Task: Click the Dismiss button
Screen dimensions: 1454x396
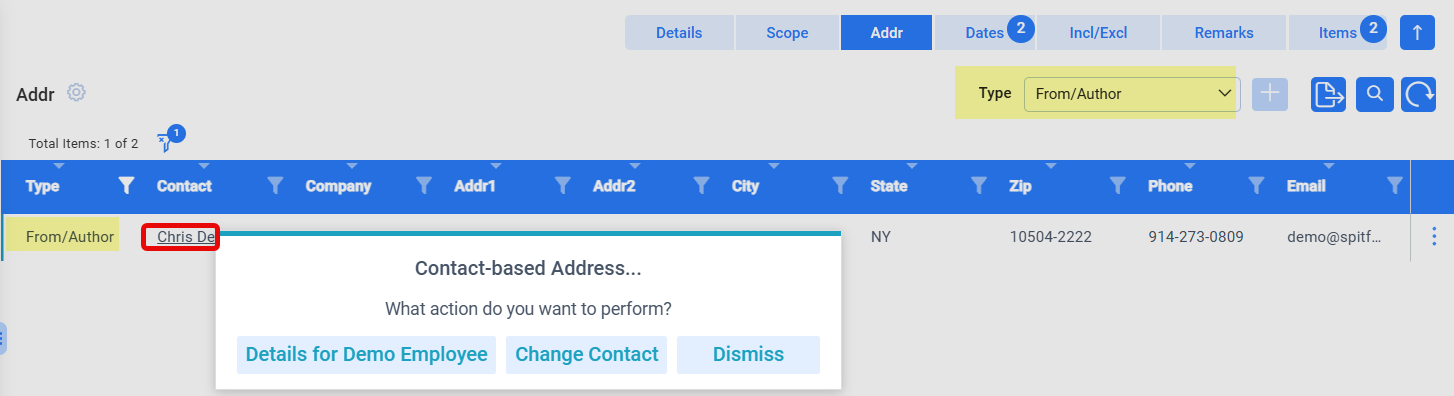Action: click(748, 354)
